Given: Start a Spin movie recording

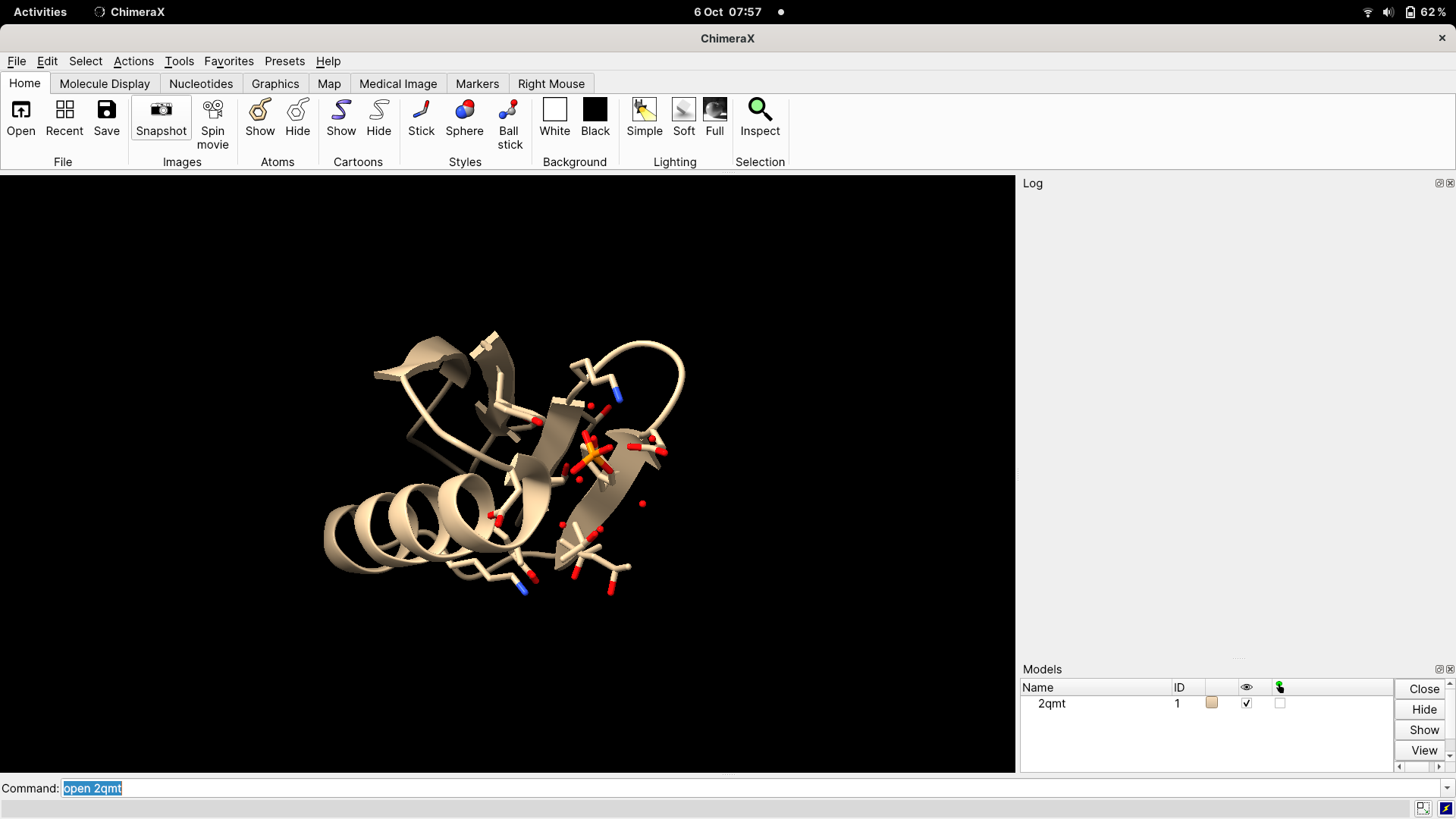Looking at the screenshot, I should [213, 111].
